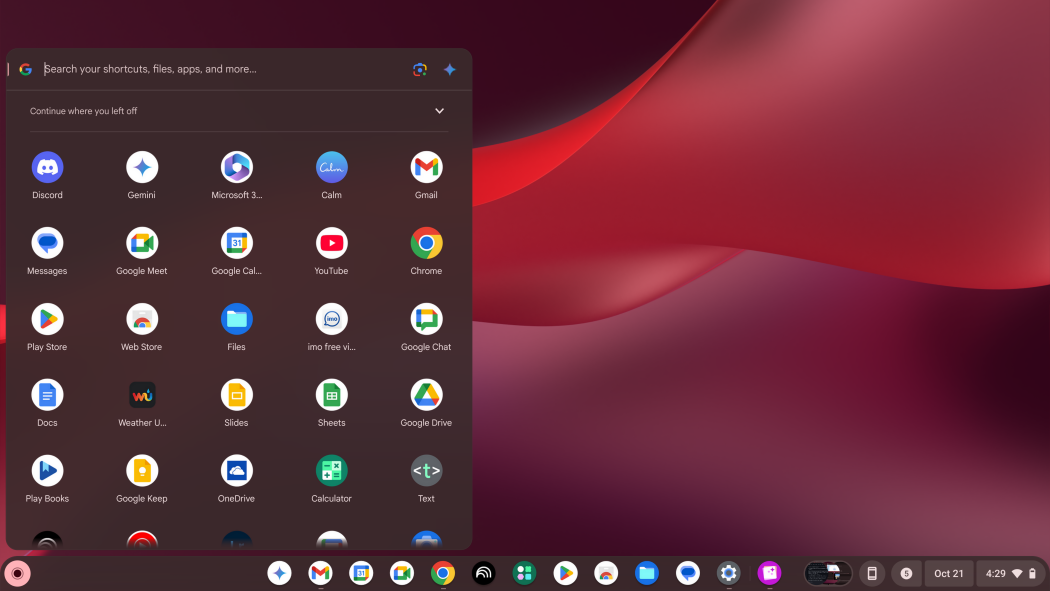
Task: Collapse the 'Continue where you left off' section
Action: tap(438, 111)
